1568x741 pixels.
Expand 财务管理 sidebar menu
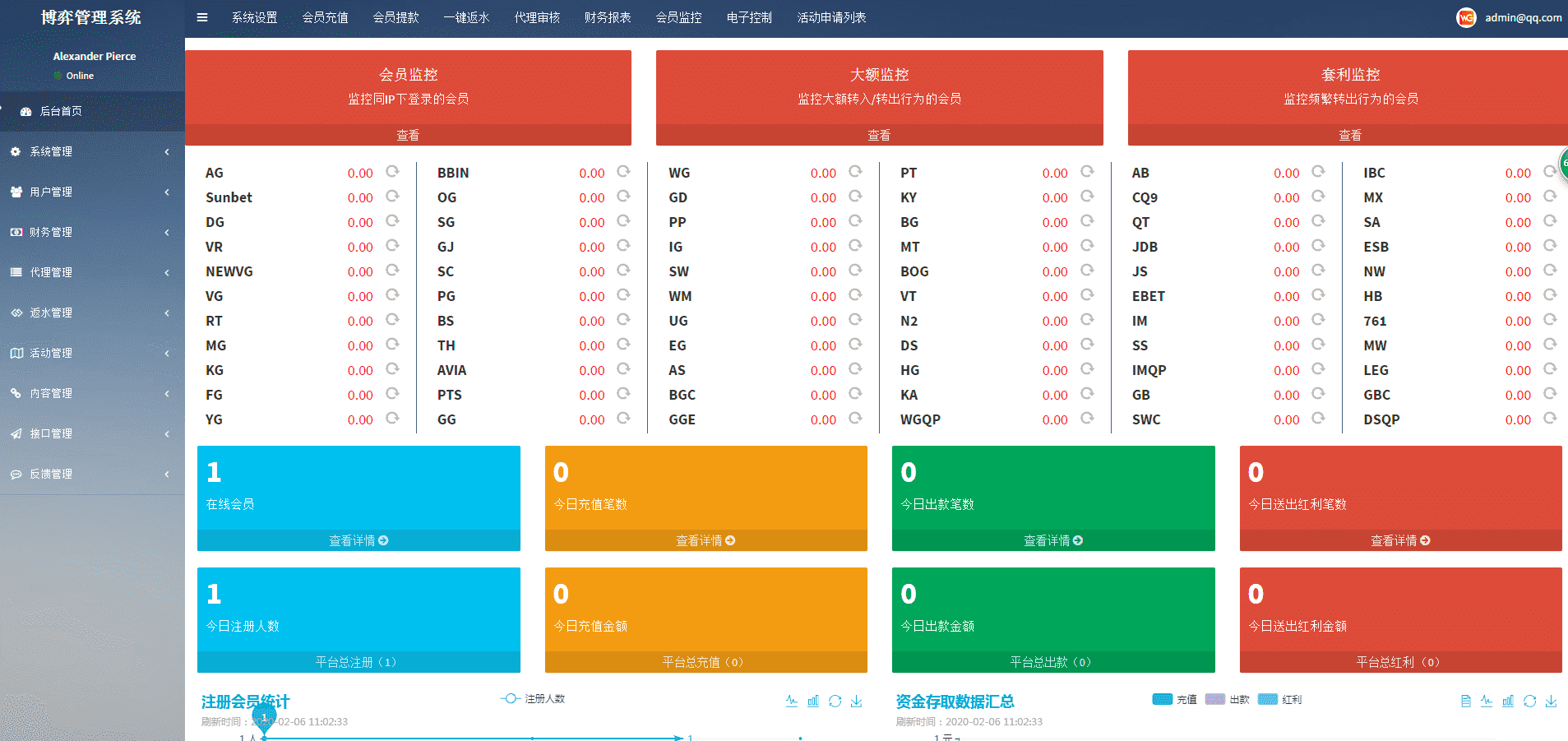(x=92, y=232)
